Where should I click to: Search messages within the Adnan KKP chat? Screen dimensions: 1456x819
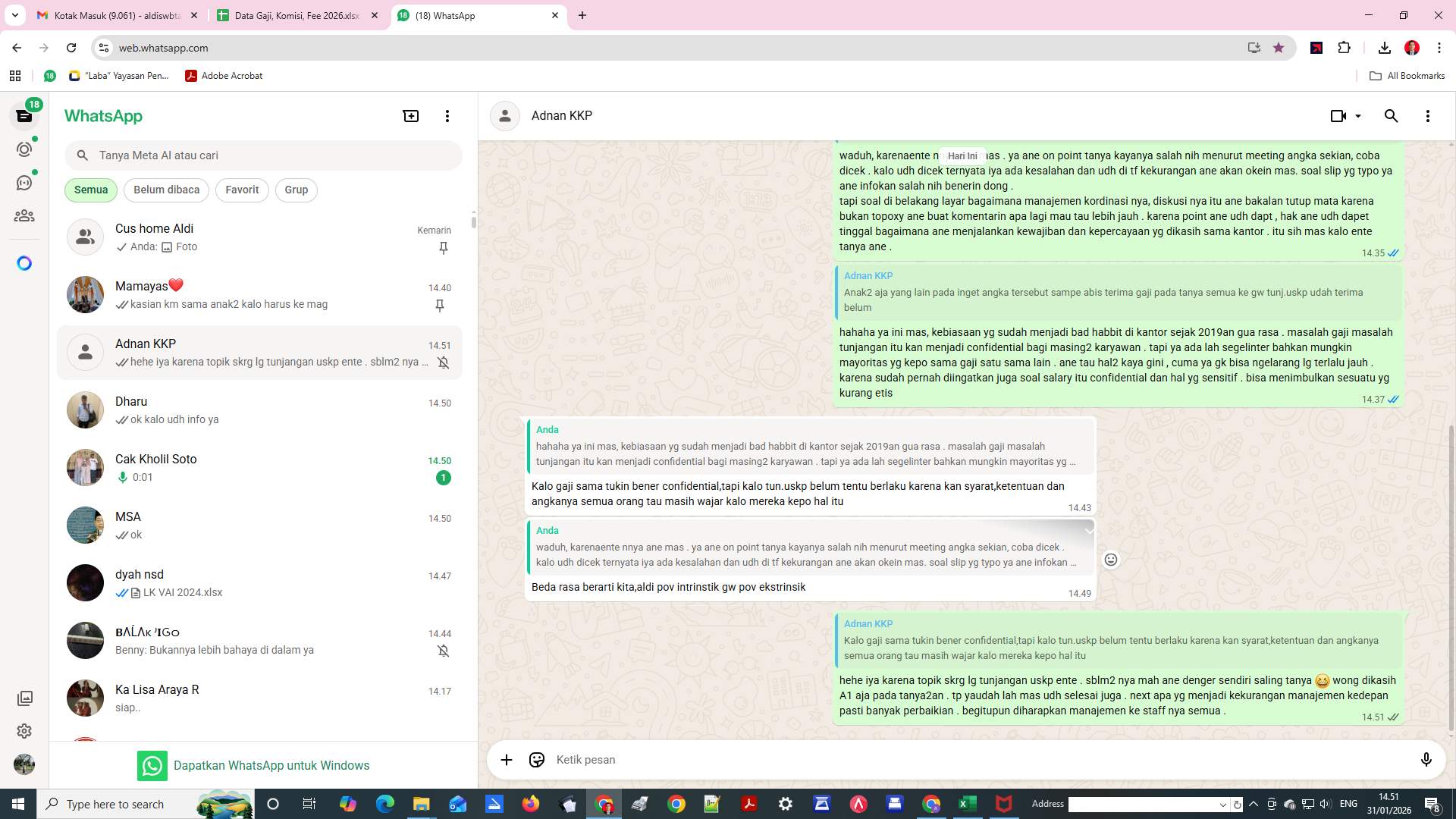coord(1392,116)
